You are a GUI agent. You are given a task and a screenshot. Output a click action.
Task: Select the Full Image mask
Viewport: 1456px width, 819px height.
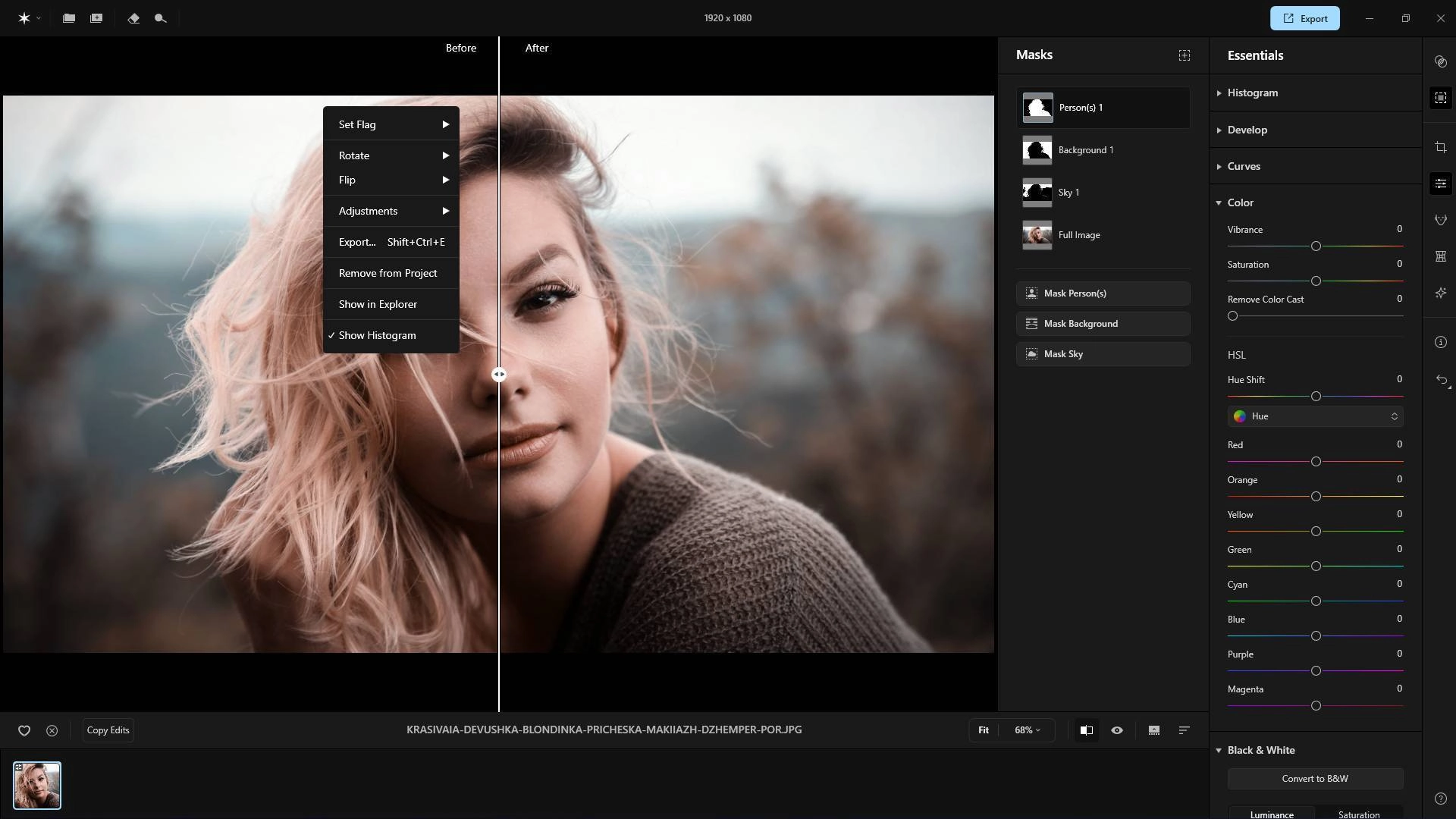click(1103, 235)
